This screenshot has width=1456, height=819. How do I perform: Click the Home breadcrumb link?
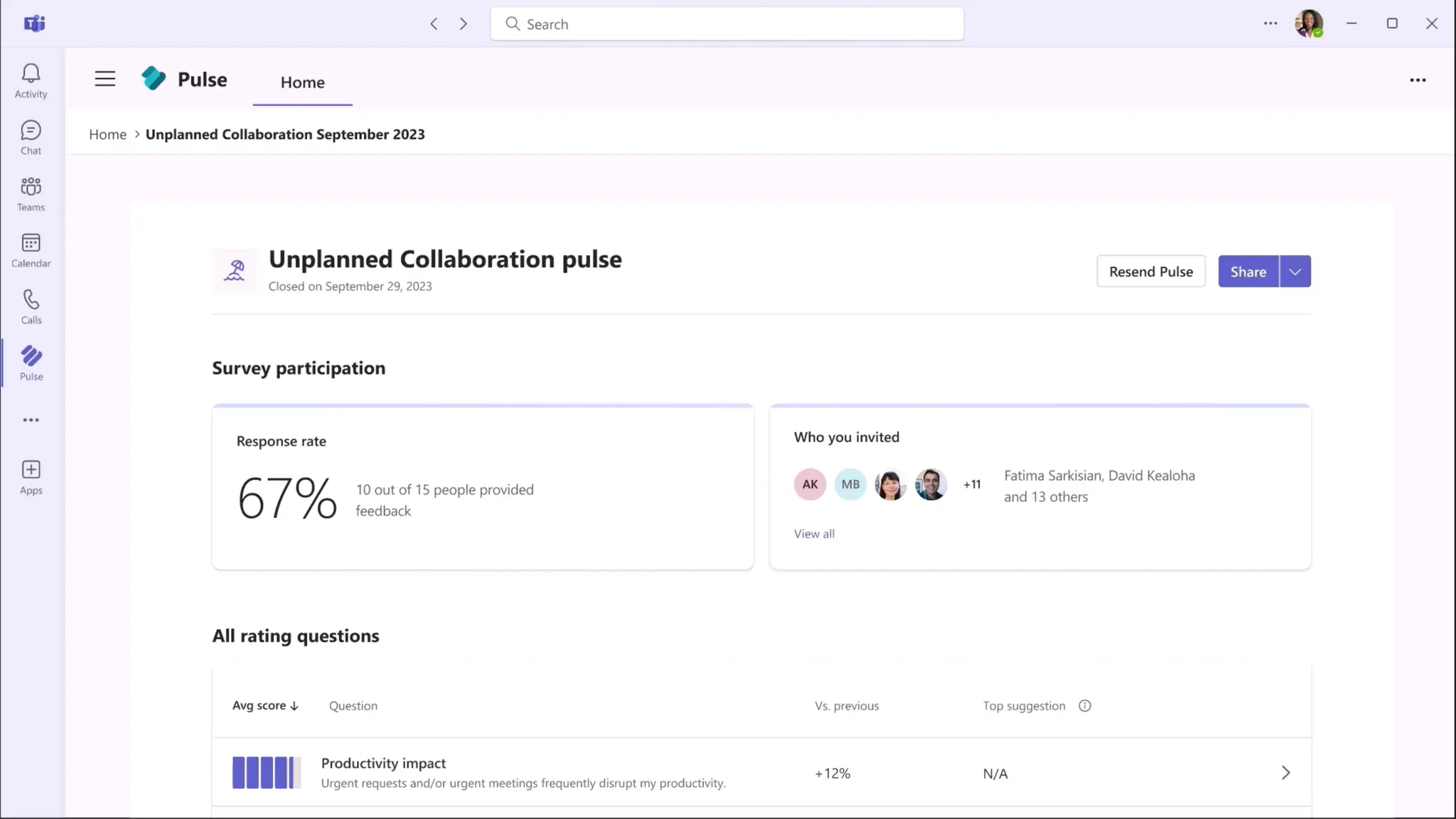(107, 134)
